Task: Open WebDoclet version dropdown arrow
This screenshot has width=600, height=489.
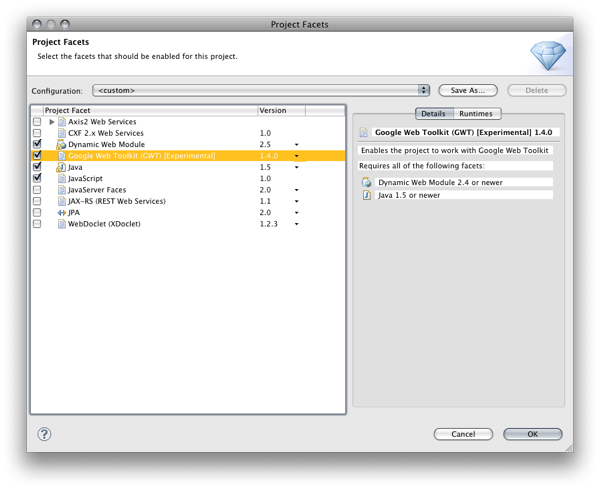Action: [x=297, y=224]
